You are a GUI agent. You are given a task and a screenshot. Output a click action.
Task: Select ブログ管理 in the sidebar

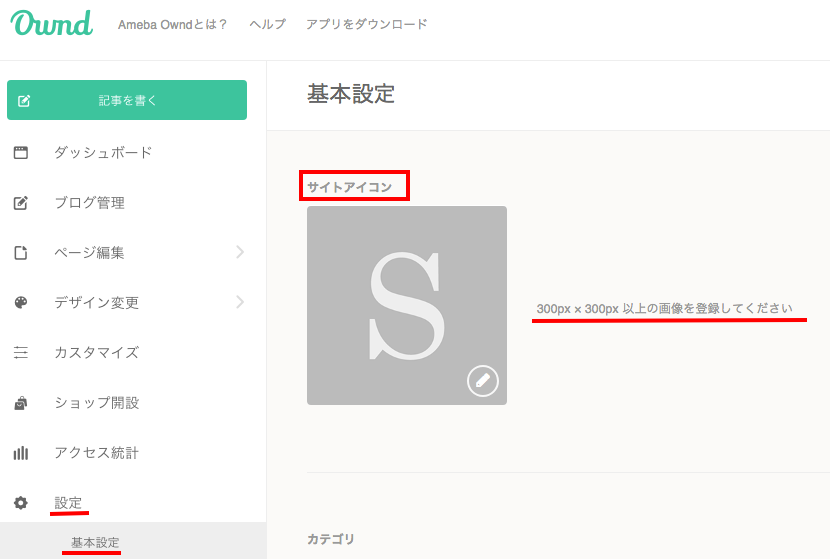point(89,203)
